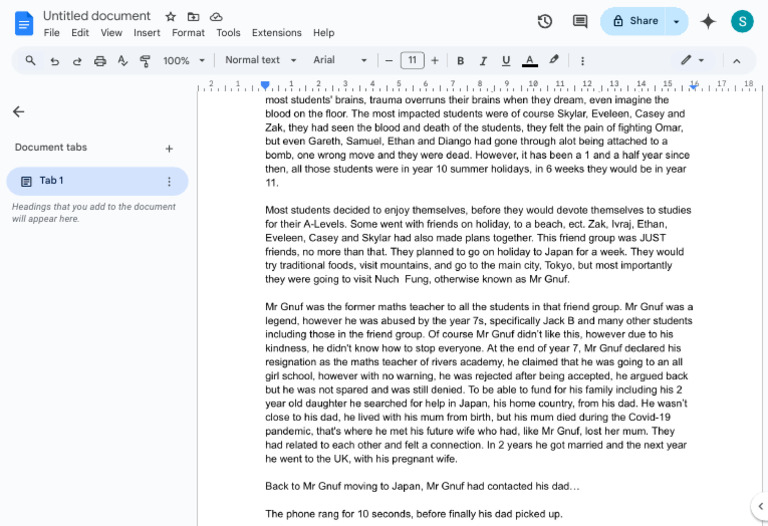Open the editing mode pencil dropdown
Image resolution: width=768 pixels, height=526 pixels.
692,60
